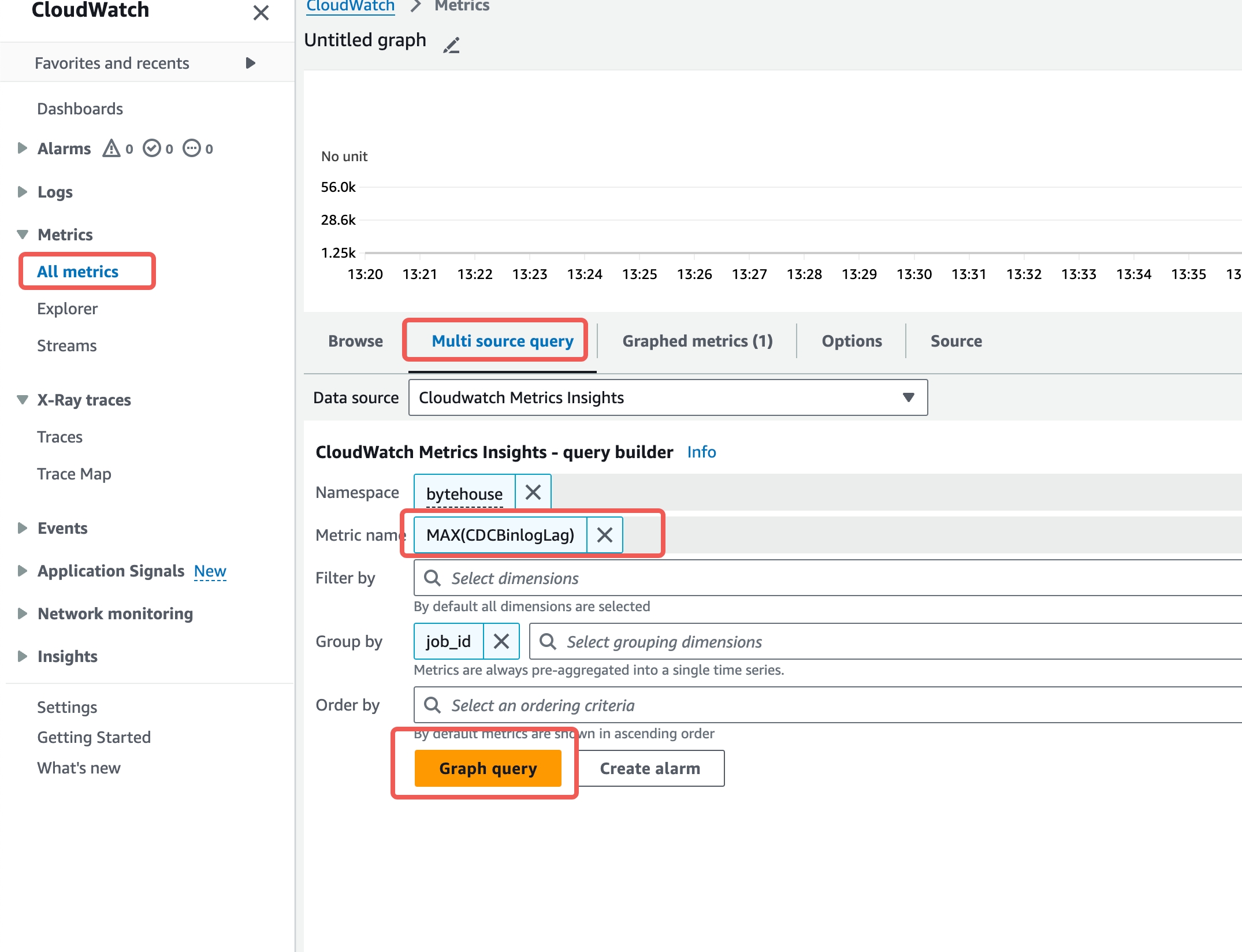The width and height of the screenshot is (1242, 952).
Task: Expand Favorites and recents arrow
Action: point(250,63)
